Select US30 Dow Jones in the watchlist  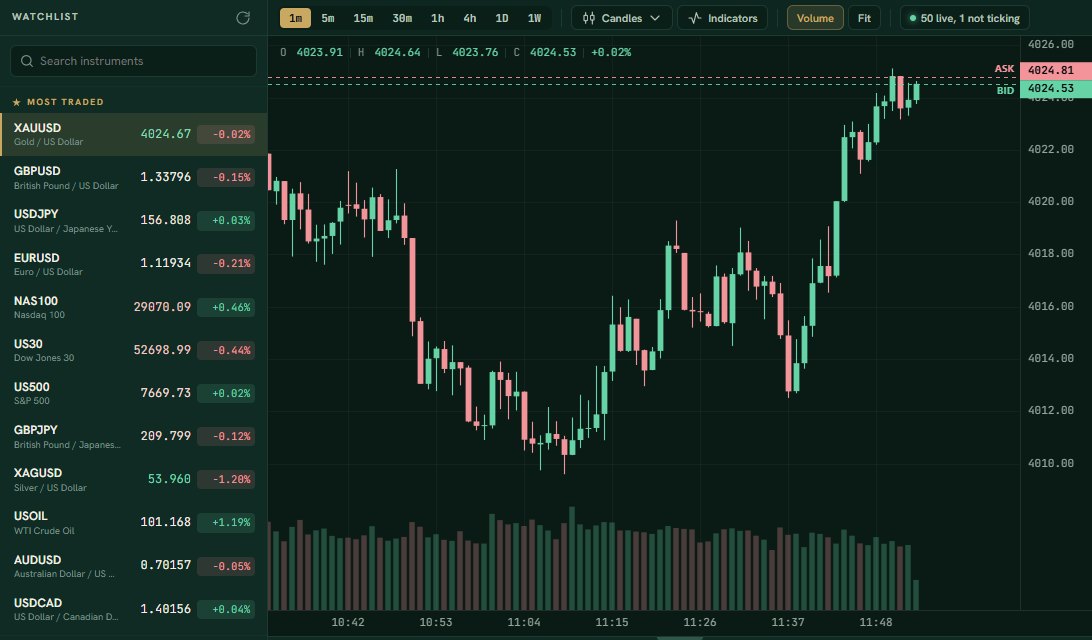pos(134,350)
